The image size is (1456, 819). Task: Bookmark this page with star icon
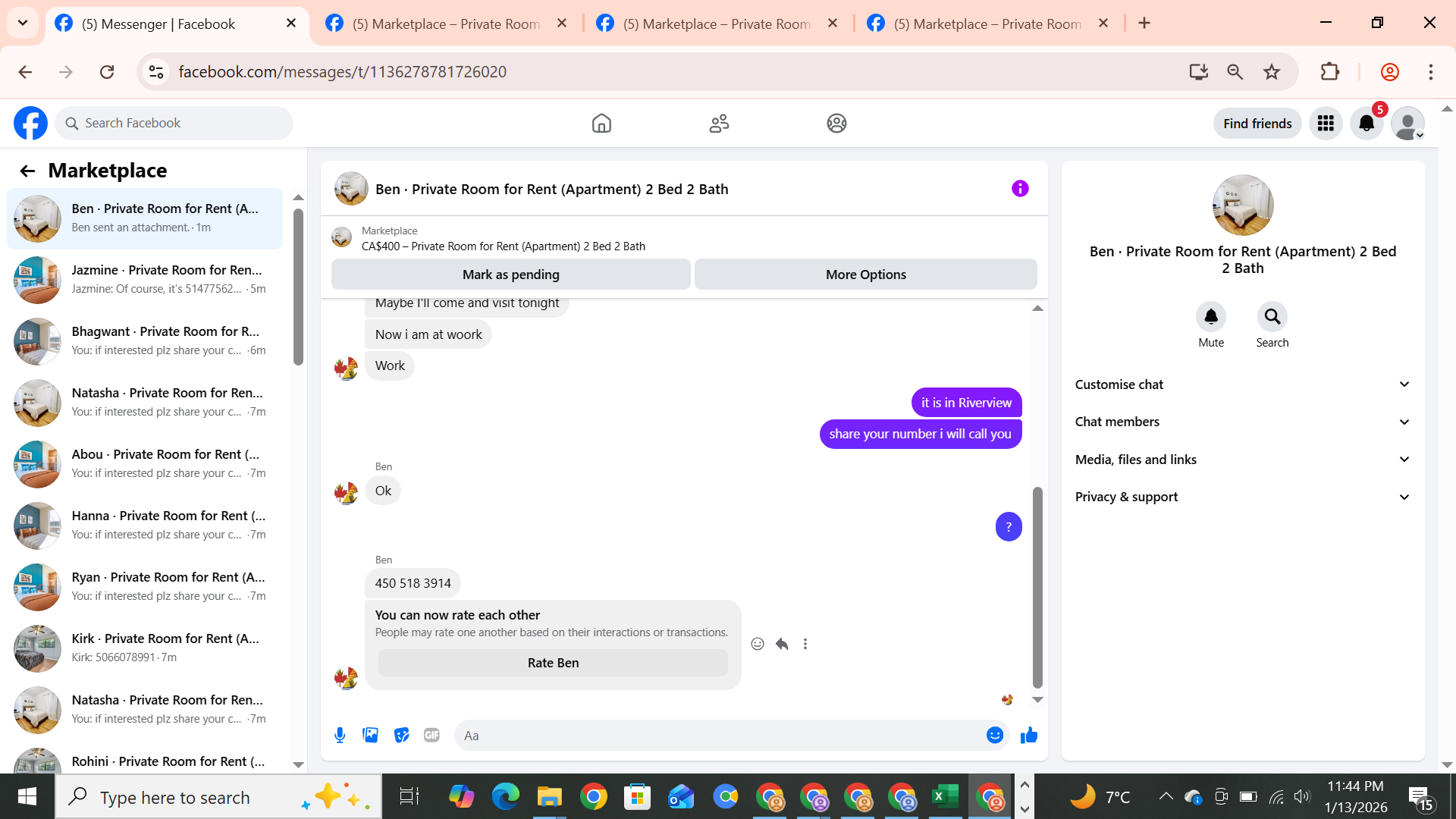click(1271, 72)
